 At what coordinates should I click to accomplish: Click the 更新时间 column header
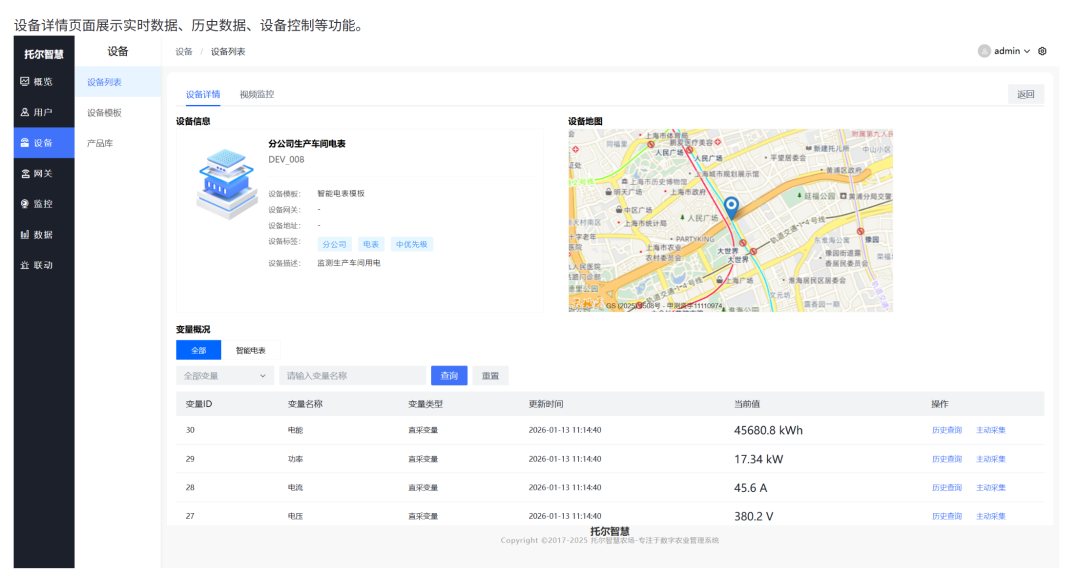[546, 404]
